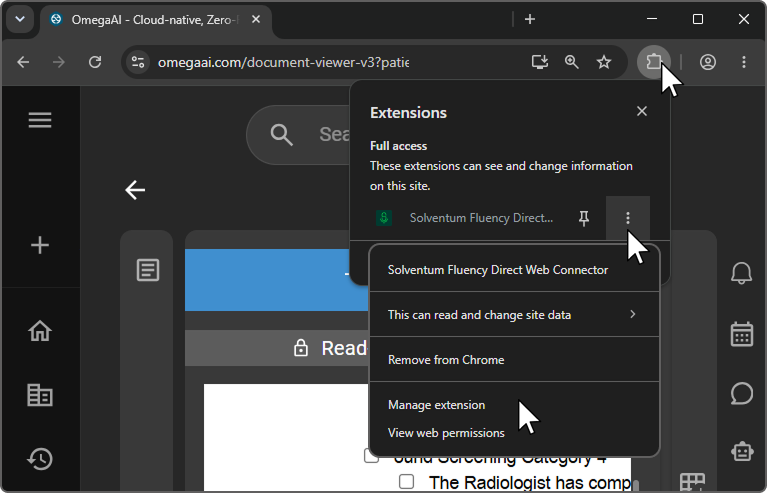This screenshot has height=493, width=767.
Task: Tick the 'The Radiologist has comp' checkbox
Action: pos(406,482)
